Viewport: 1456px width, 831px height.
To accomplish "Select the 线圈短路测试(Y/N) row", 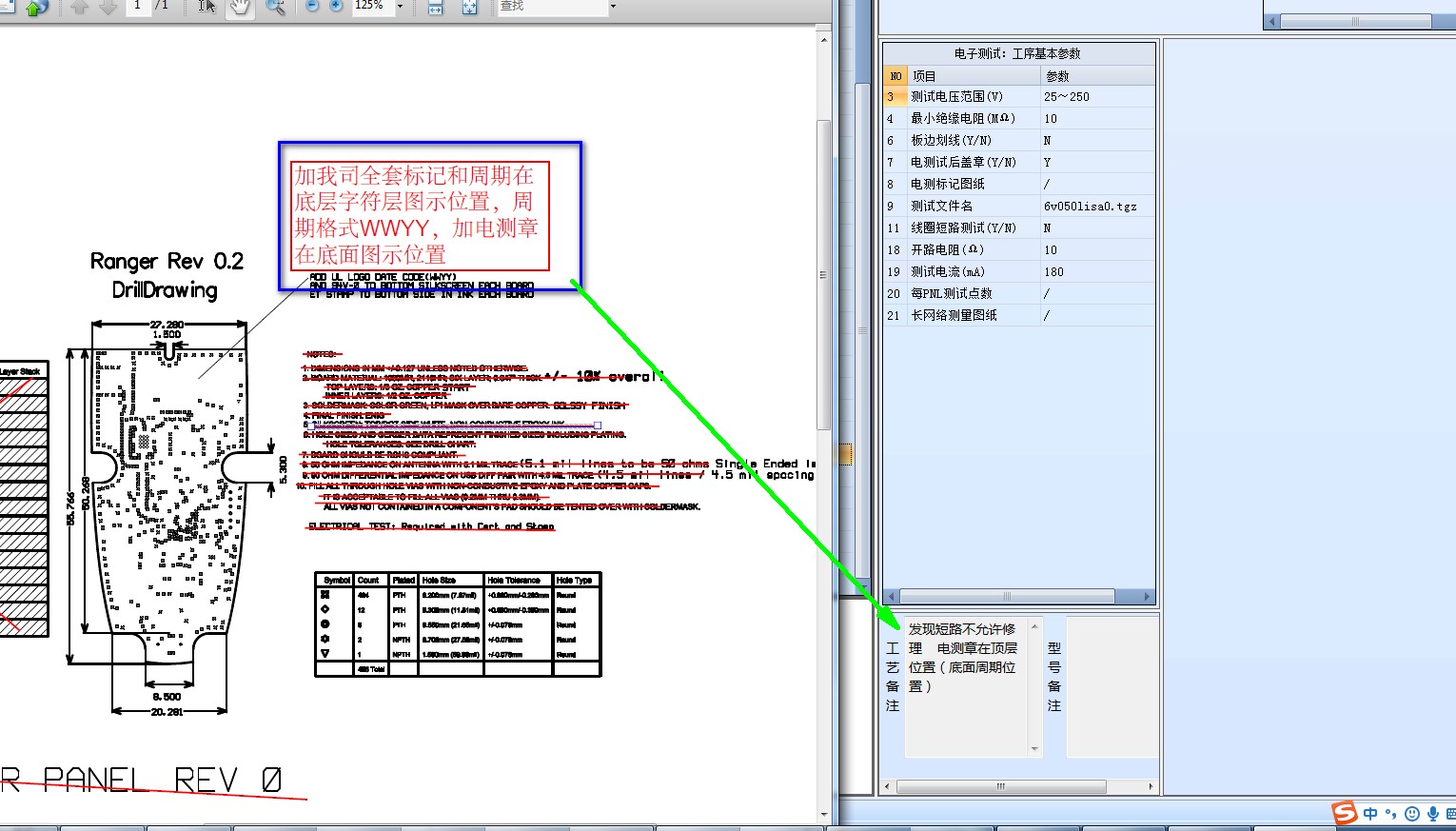I will click(1019, 228).
